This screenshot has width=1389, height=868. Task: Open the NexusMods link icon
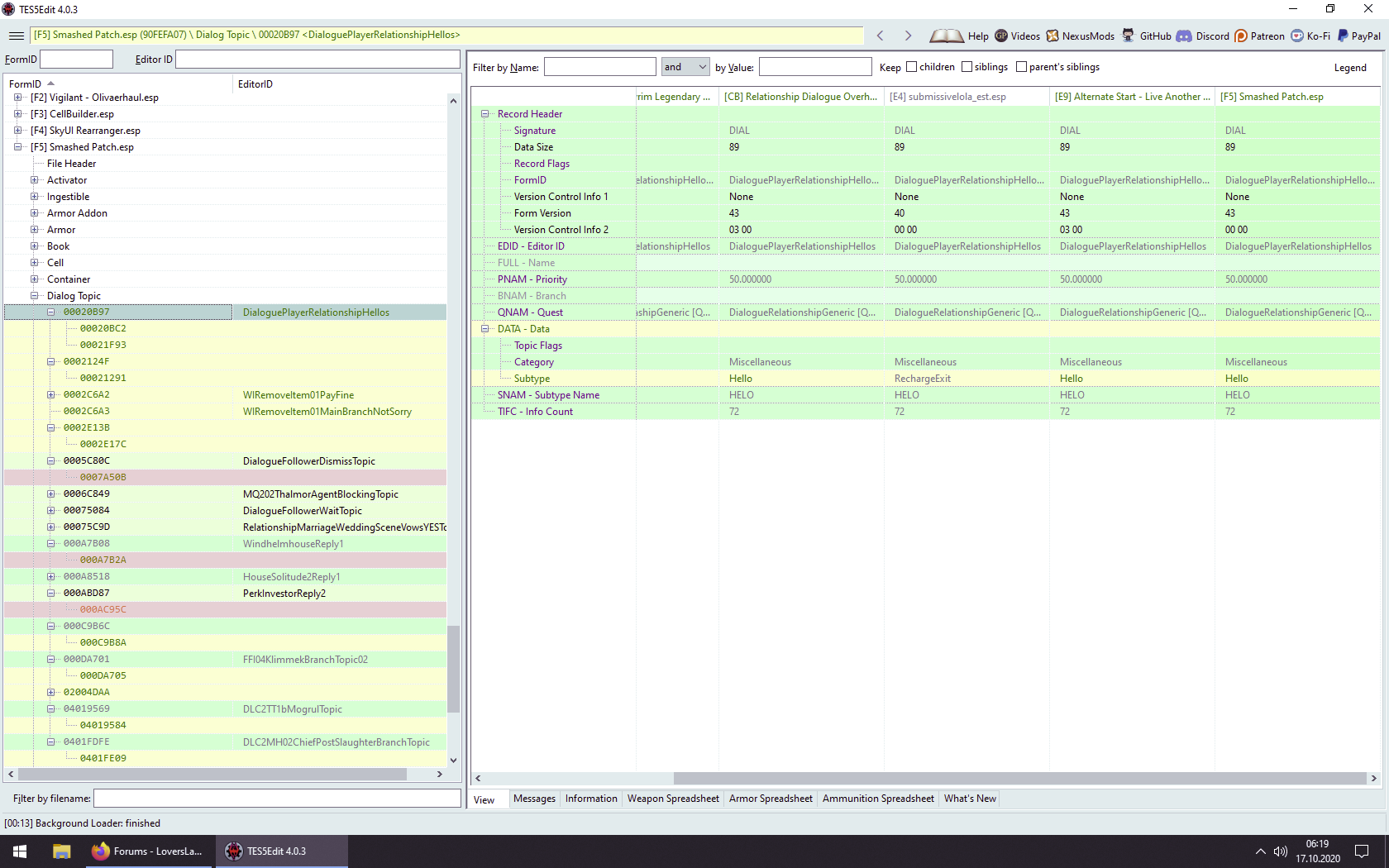click(x=1052, y=36)
